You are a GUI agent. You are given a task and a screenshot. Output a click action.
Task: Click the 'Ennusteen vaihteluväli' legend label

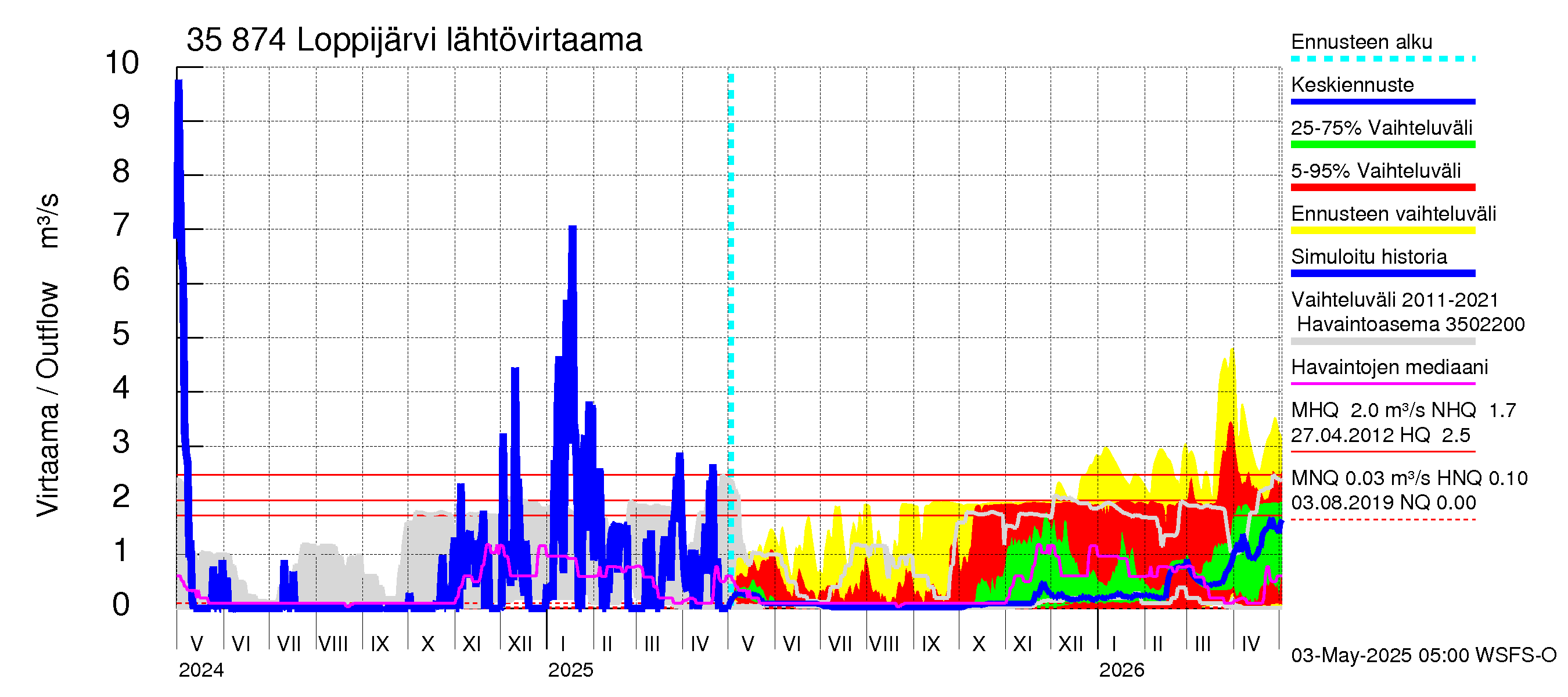[1393, 214]
